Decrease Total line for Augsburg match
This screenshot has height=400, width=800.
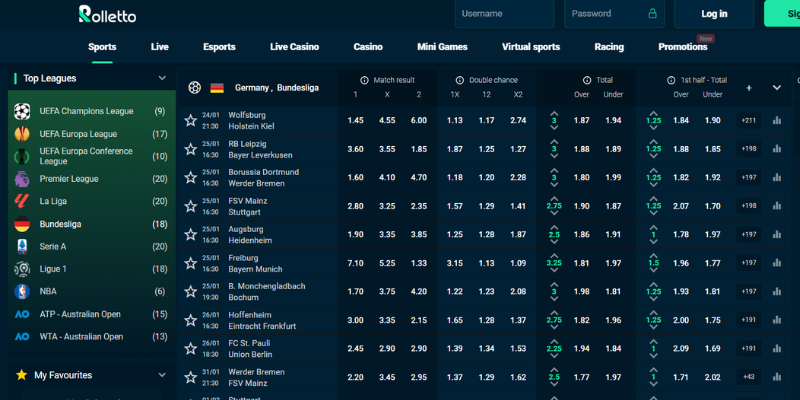click(x=554, y=242)
